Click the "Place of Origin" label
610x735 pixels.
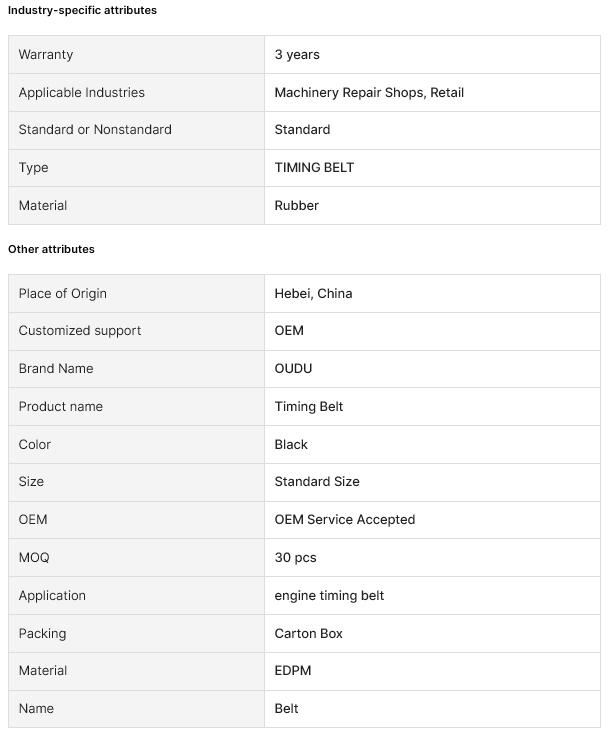click(63, 294)
